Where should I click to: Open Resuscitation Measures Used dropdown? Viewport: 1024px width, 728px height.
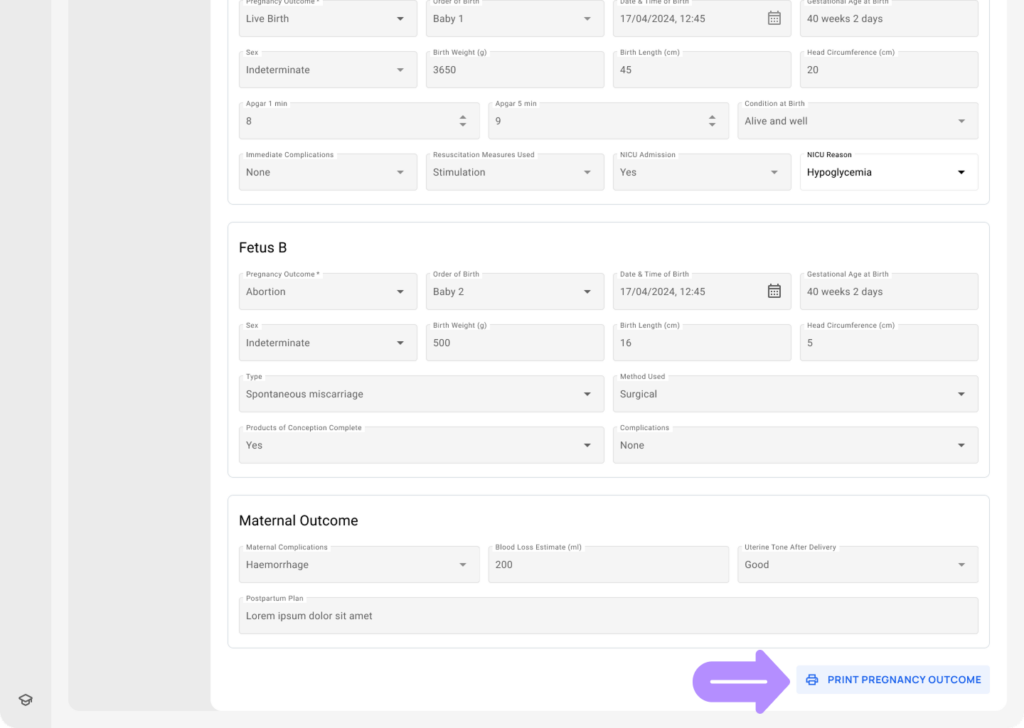click(587, 172)
